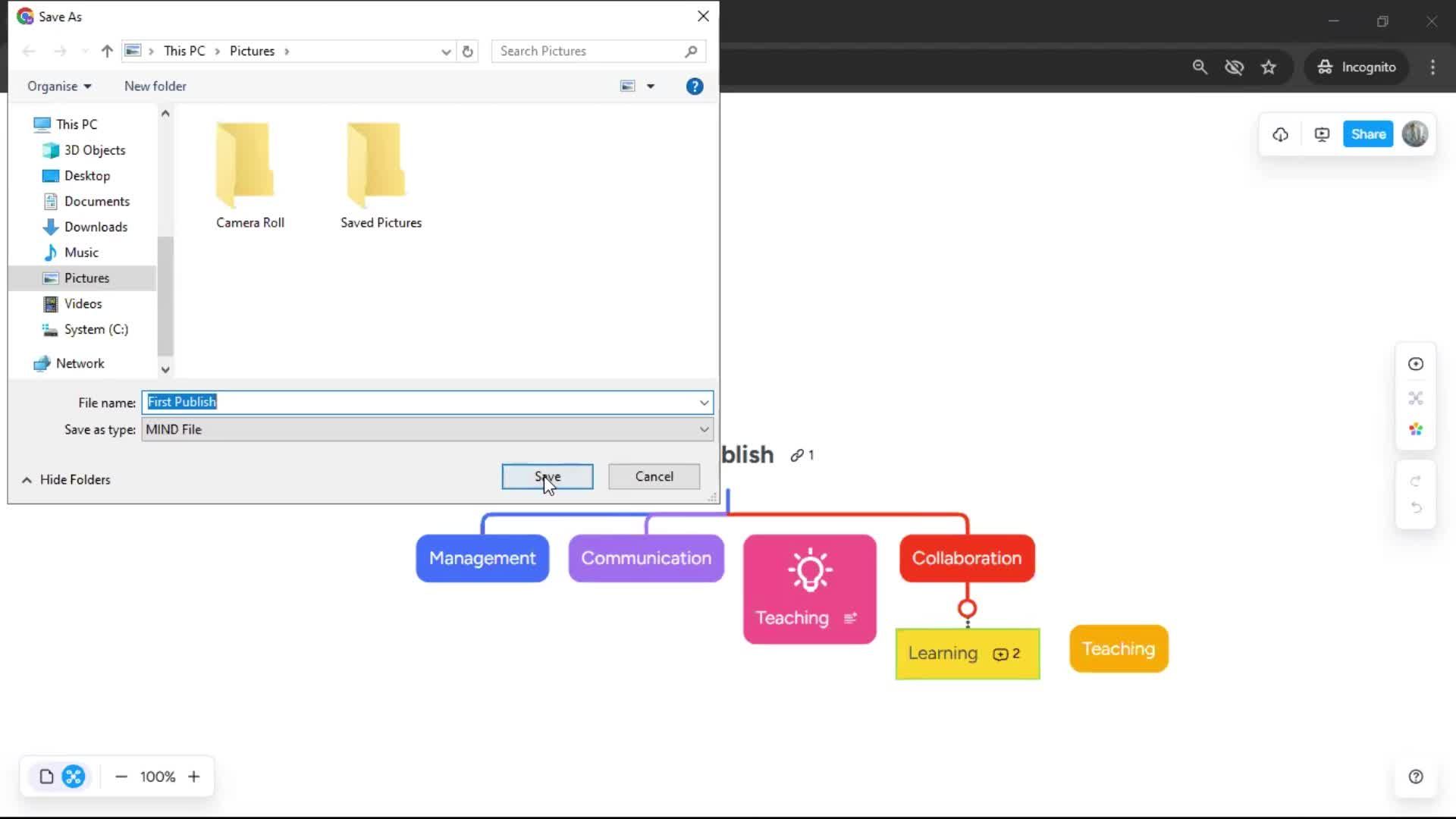Screen dimensions: 1456x819
Task: Bookmark this page with star icon
Action: pyautogui.click(x=1269, y=67)
